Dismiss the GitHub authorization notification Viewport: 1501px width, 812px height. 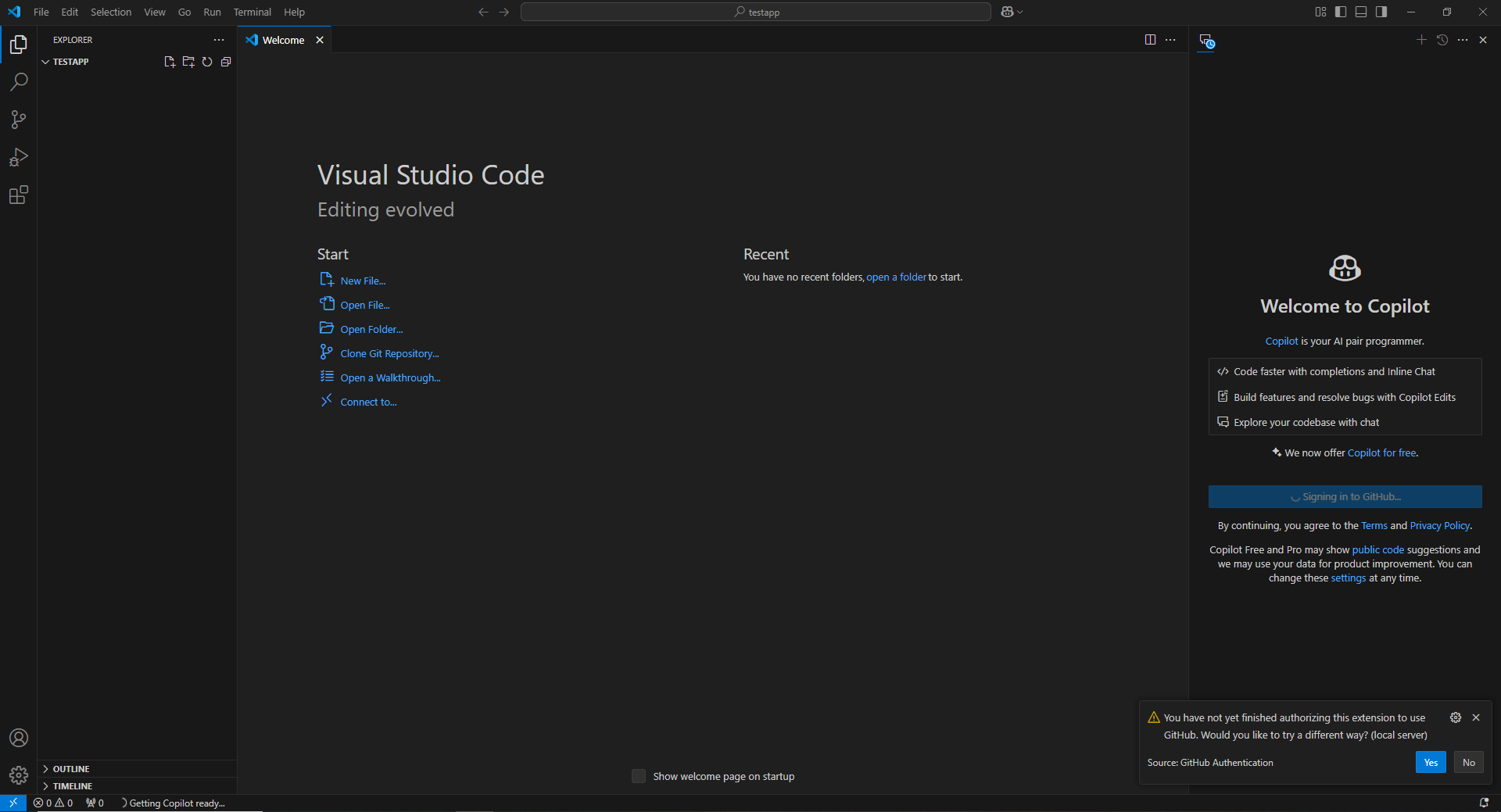[x=1476, y=717]
